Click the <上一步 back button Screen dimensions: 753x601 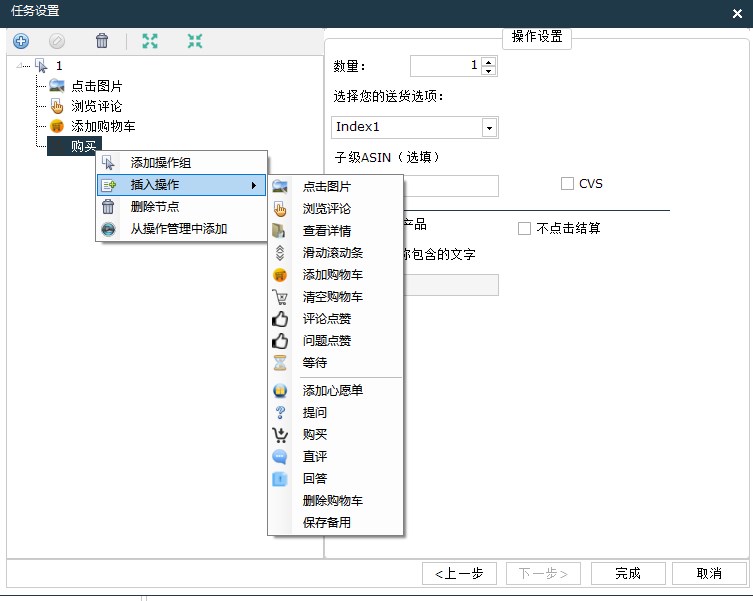click(459, 574)
